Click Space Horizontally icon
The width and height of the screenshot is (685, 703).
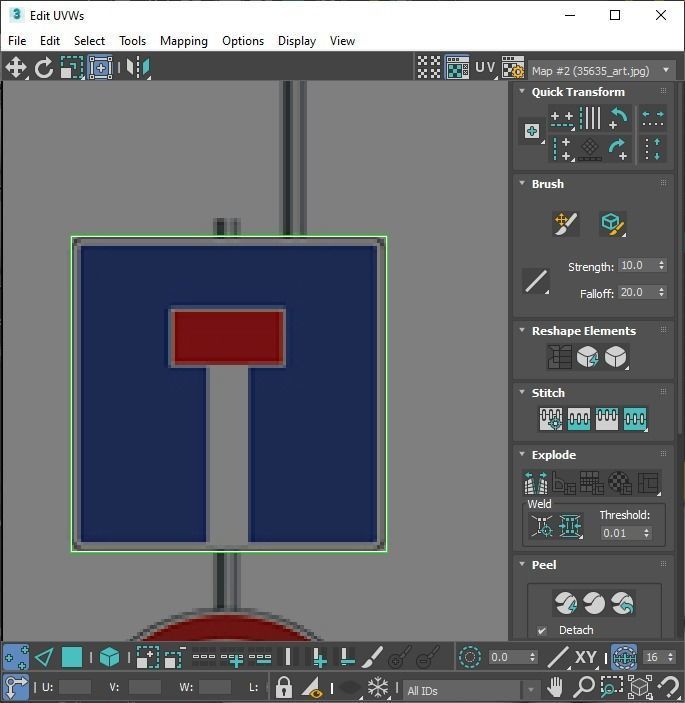point(653,118)
